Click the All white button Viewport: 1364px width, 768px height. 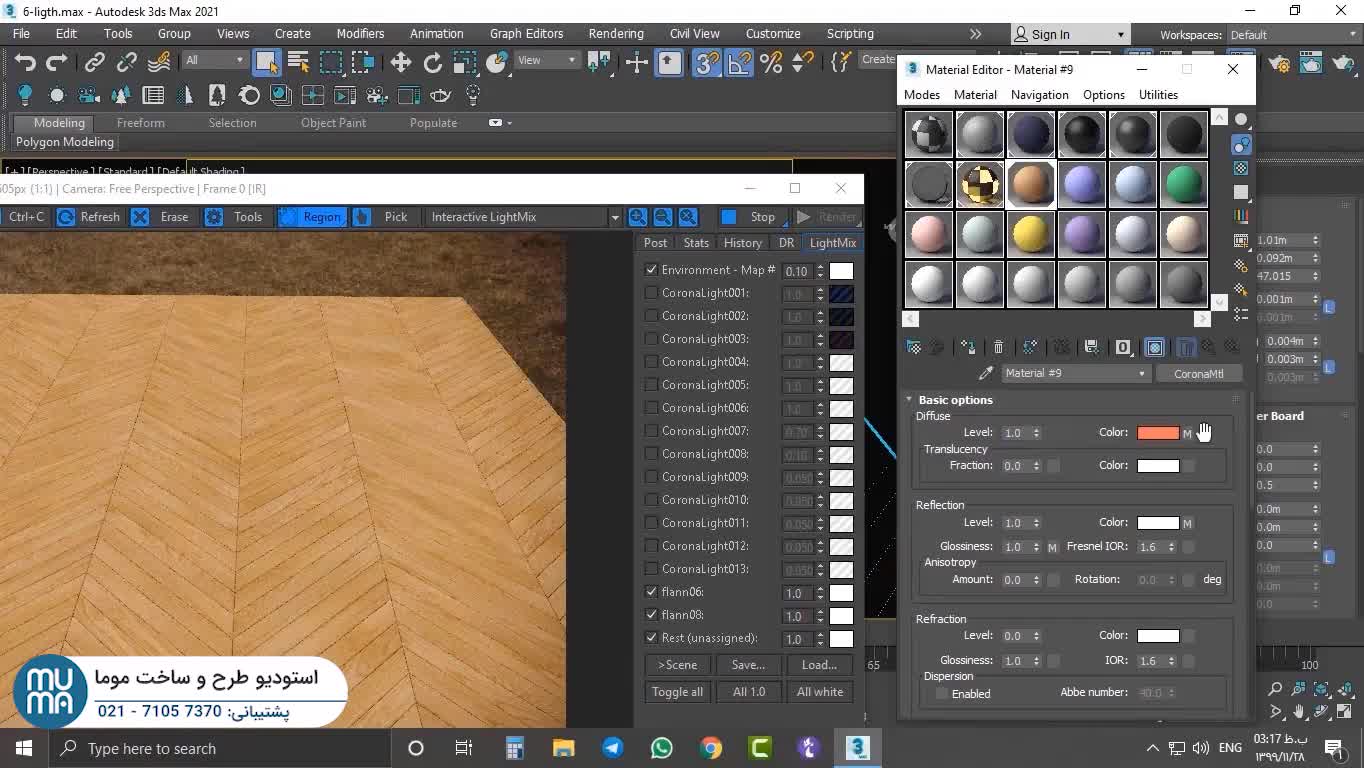[x=819, y=692]
